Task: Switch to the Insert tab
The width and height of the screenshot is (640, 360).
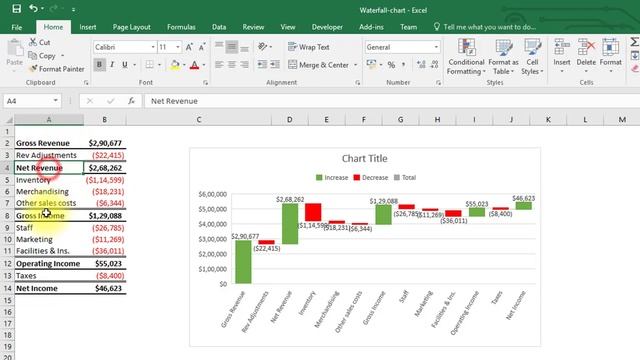Action: tap(88, 27)
